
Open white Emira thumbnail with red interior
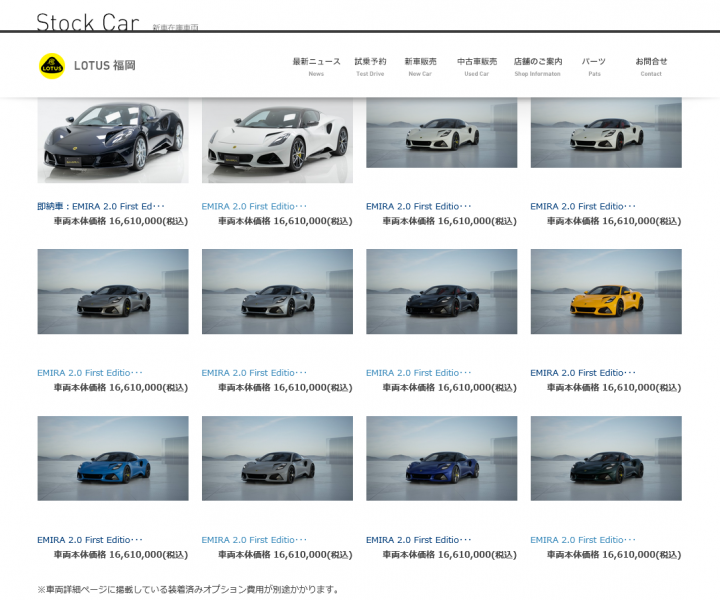pos(606,133)
